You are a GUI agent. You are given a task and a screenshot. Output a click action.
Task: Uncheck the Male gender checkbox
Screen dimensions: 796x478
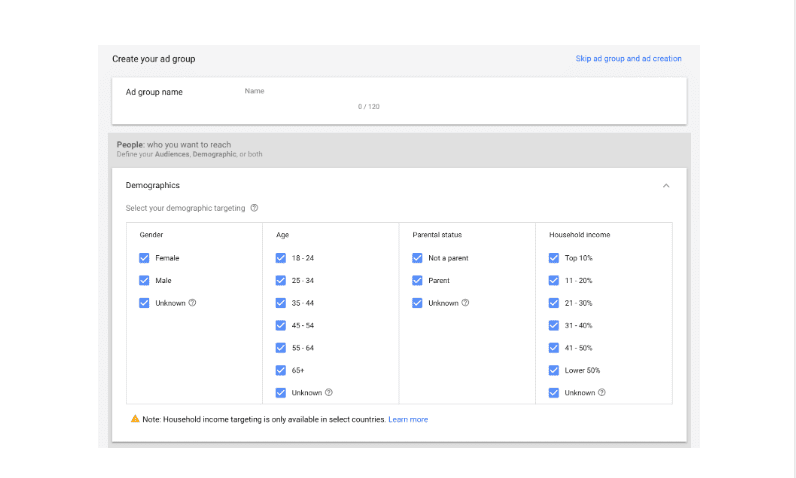[144, 281]
